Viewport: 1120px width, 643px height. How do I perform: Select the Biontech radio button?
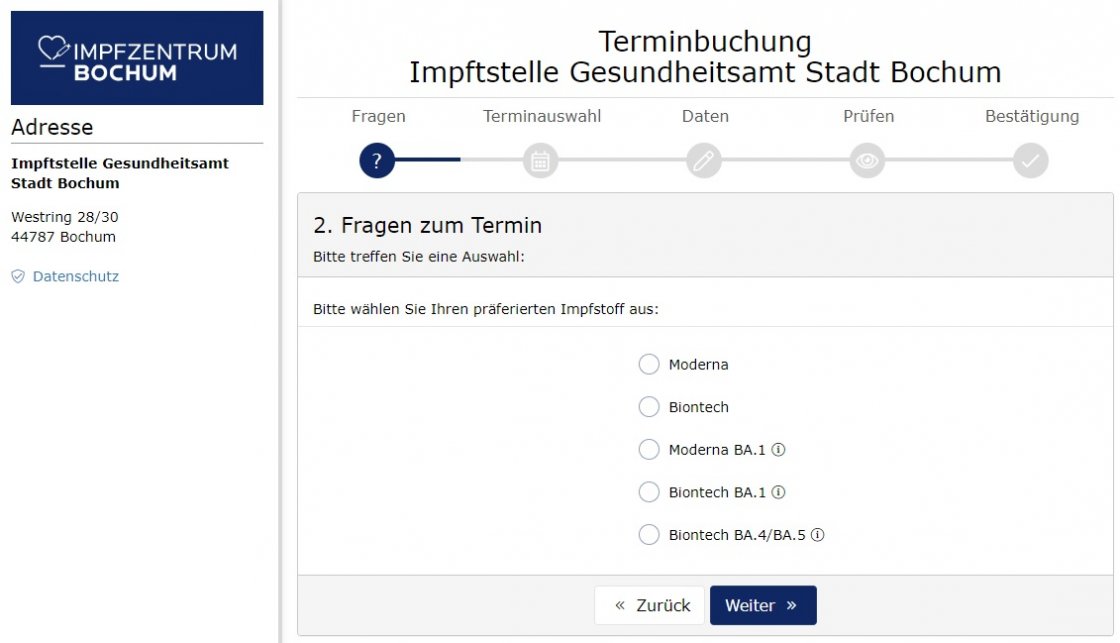(649, 407)
